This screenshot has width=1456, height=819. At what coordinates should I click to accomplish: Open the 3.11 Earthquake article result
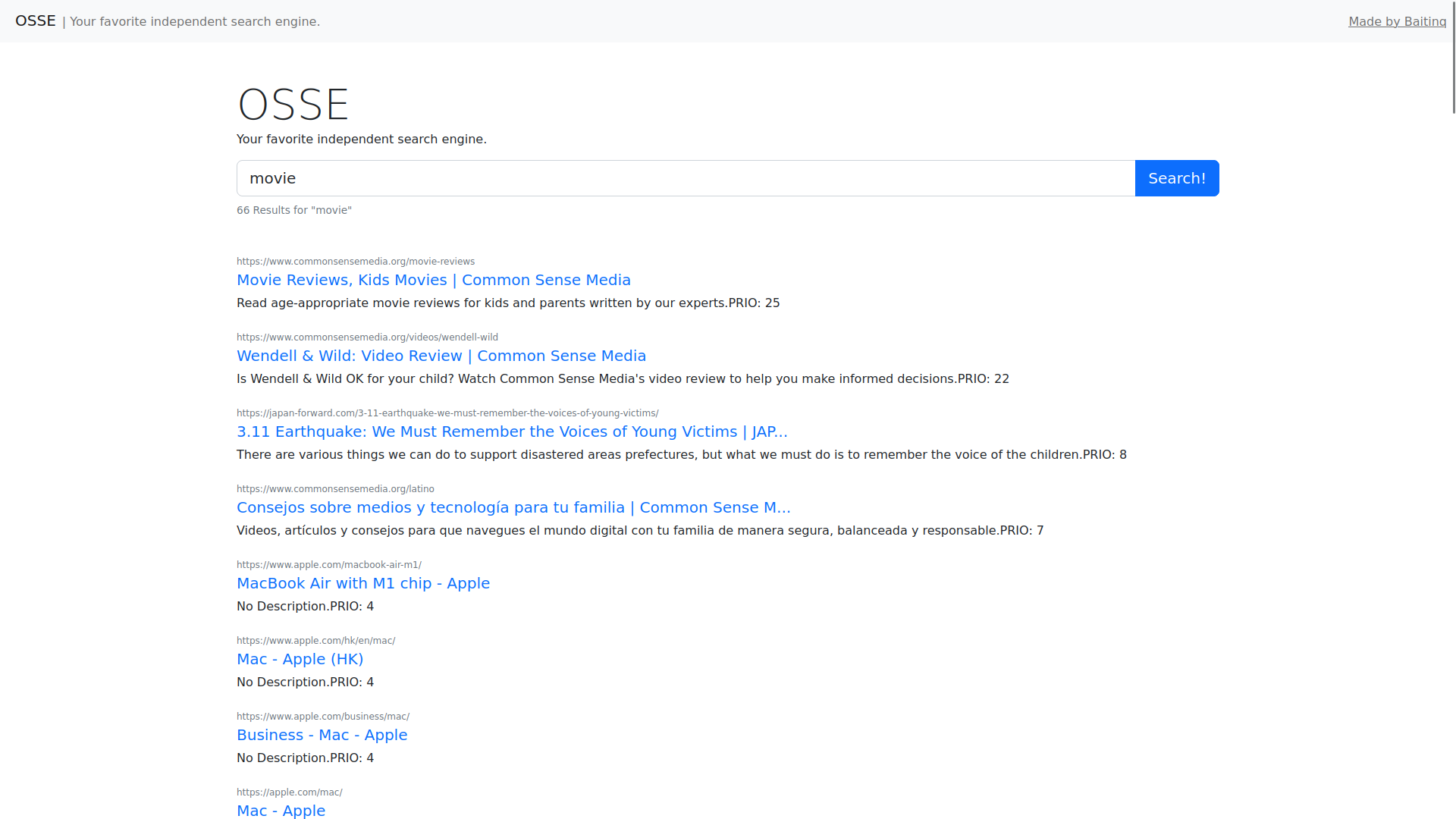tap(512, 431)
